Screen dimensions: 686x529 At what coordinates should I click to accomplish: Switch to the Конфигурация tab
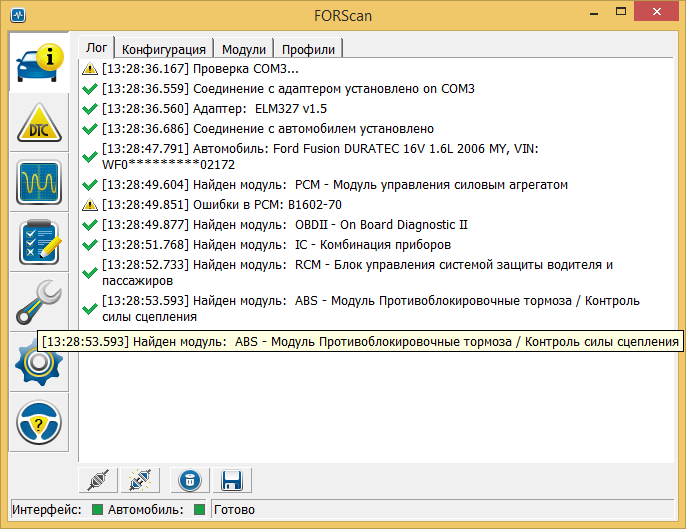click(x=164, y=49)
